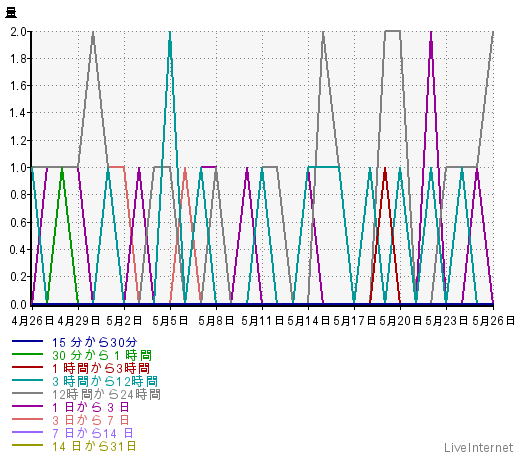Select the 7日から14日 legend label
Screen dimensions: 520x457
[93, 433]
